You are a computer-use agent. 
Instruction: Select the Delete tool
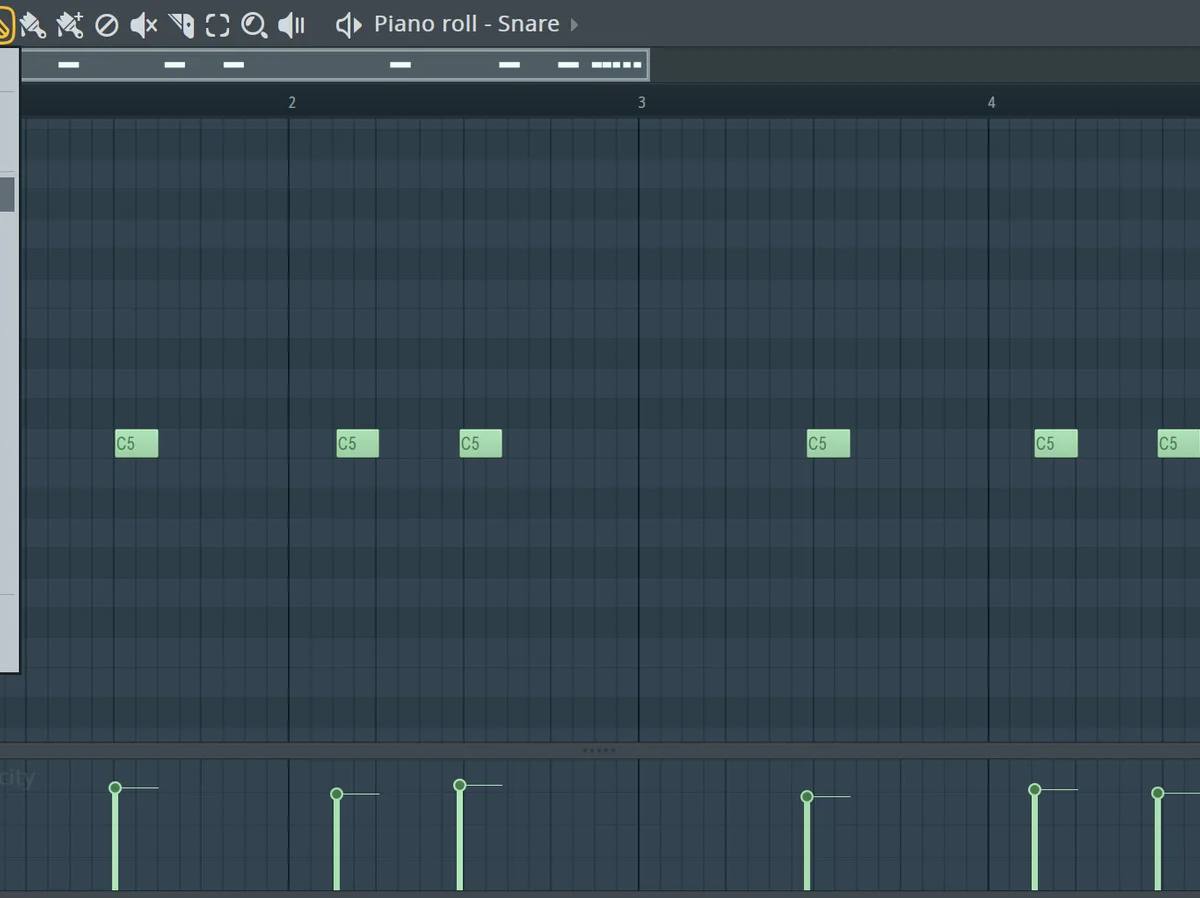tap(106, 25)
